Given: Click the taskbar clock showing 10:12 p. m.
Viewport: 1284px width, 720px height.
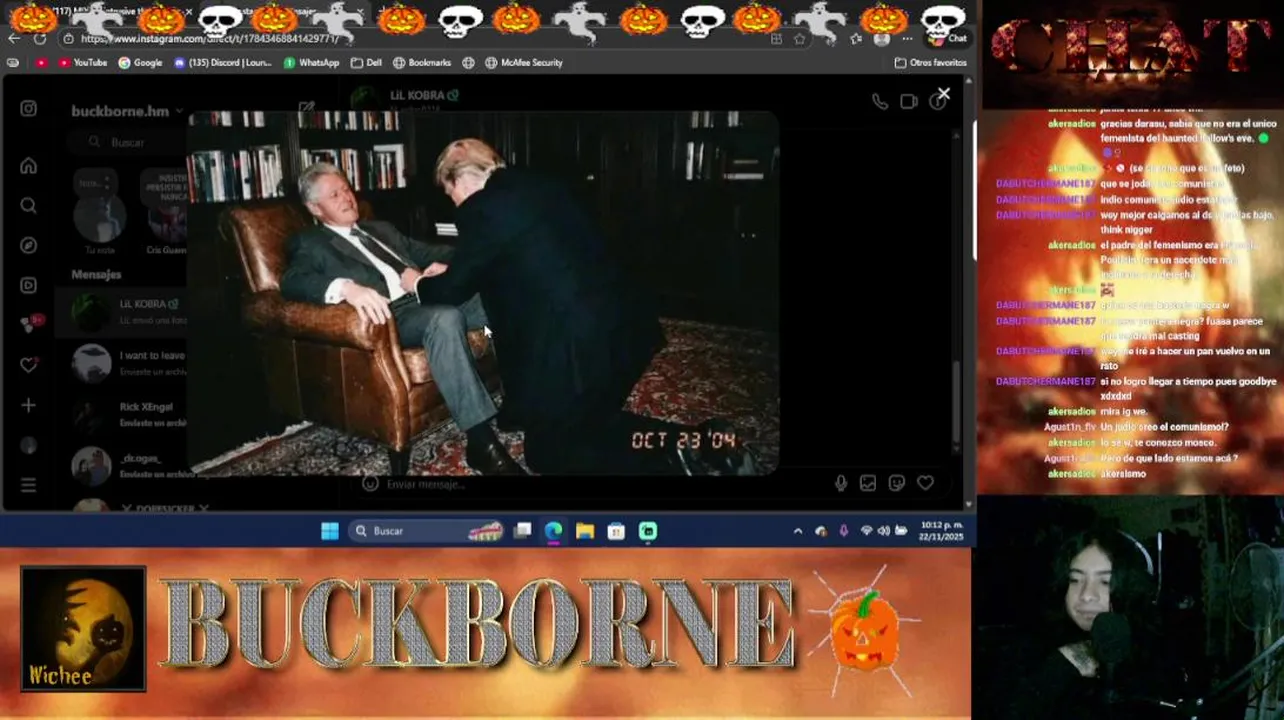Looking at the screenshot, I should point(942,531).
